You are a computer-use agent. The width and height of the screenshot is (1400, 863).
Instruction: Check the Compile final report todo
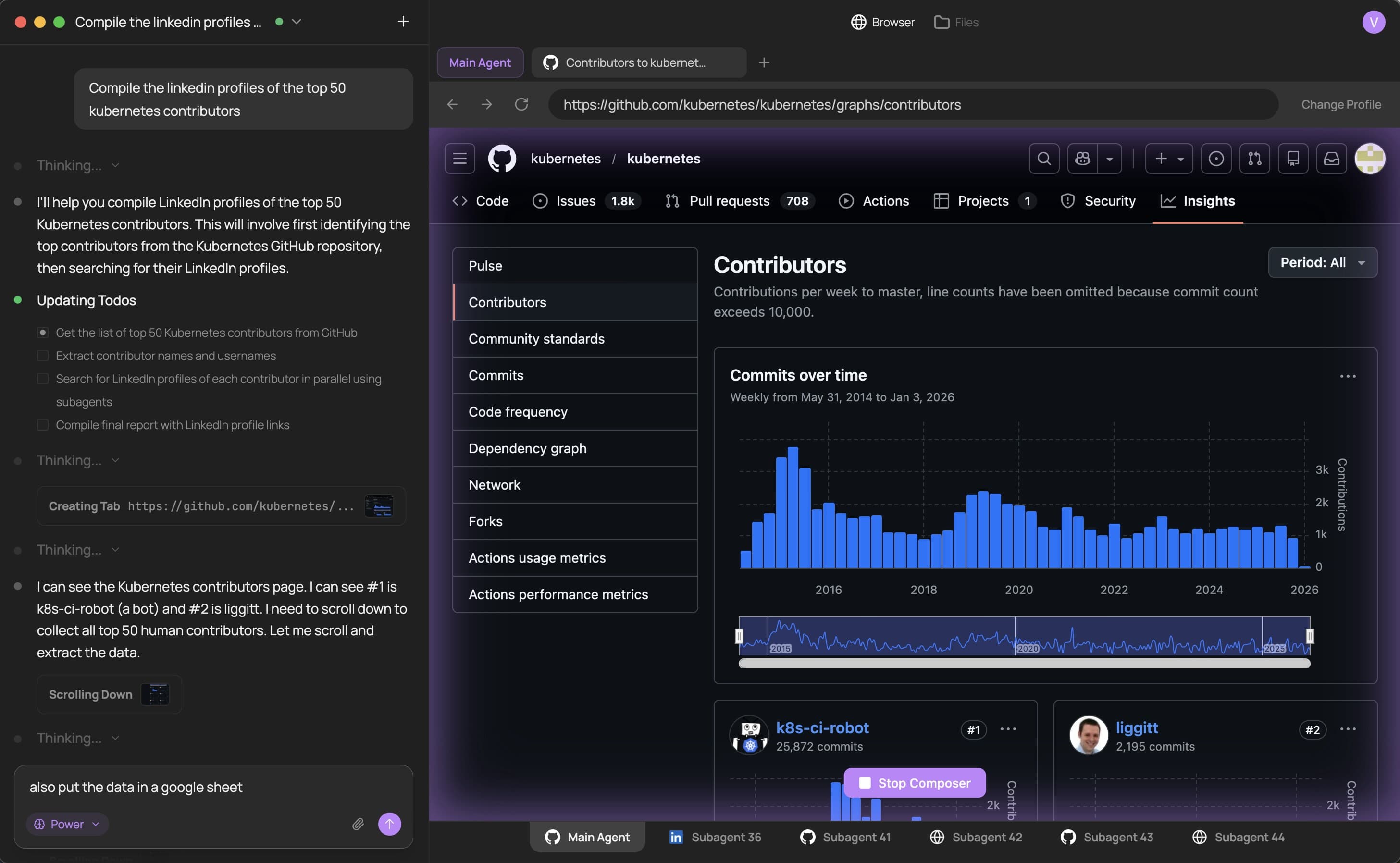point(43,425)
